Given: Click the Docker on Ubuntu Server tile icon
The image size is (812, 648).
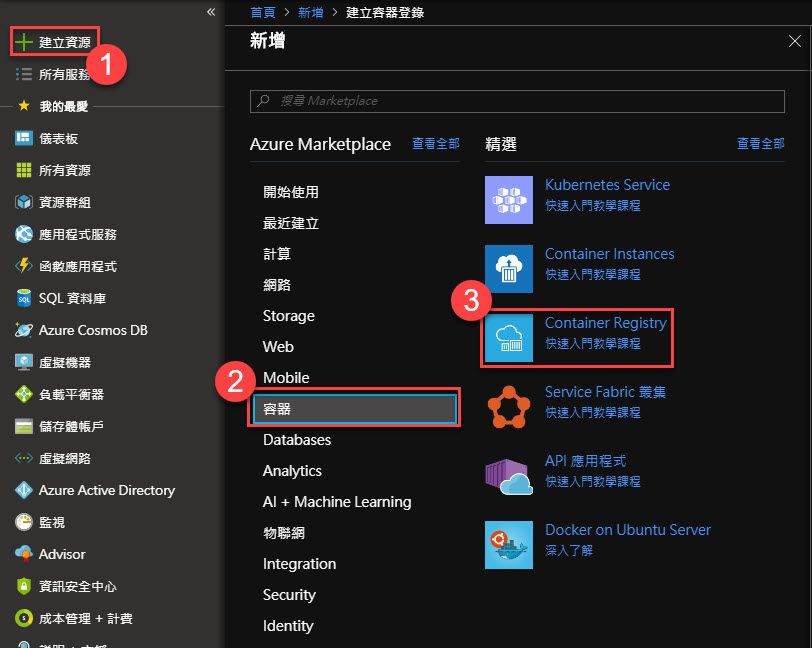Looking at the screenshot, I should [509, 545].
